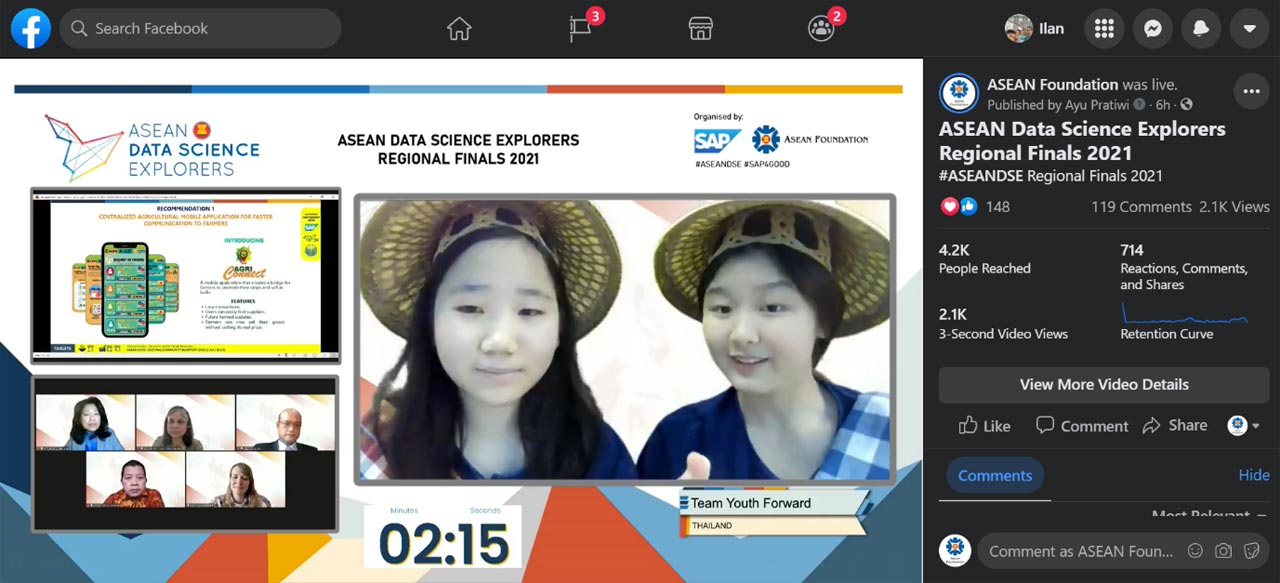This screenshot has height=583, width=1280.
Task: Open the Groups feed
Action: point(822,28)
